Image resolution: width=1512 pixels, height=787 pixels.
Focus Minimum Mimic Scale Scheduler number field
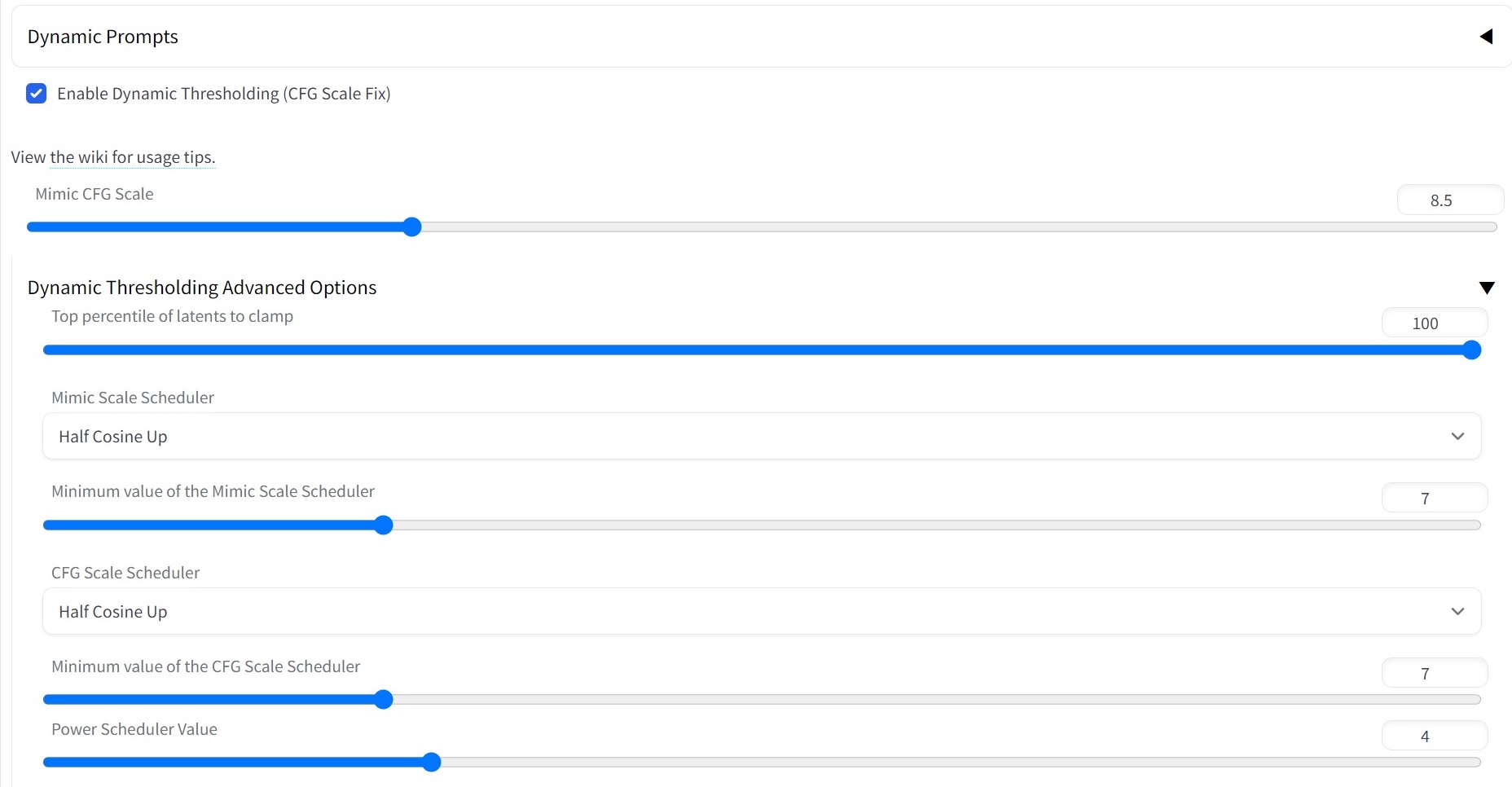[x=1434, y=499]
